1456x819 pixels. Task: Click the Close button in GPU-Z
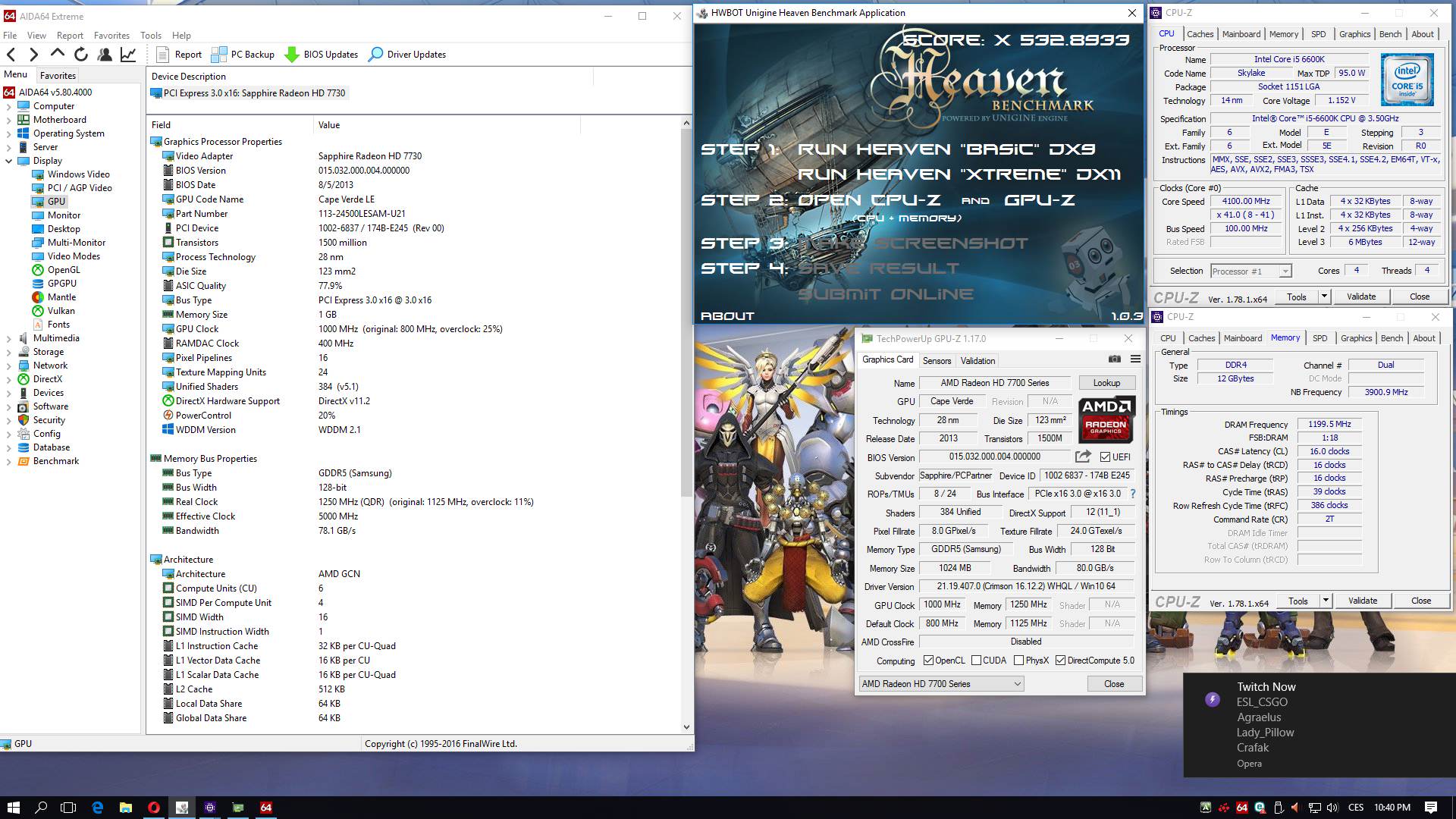(1114, 684)
